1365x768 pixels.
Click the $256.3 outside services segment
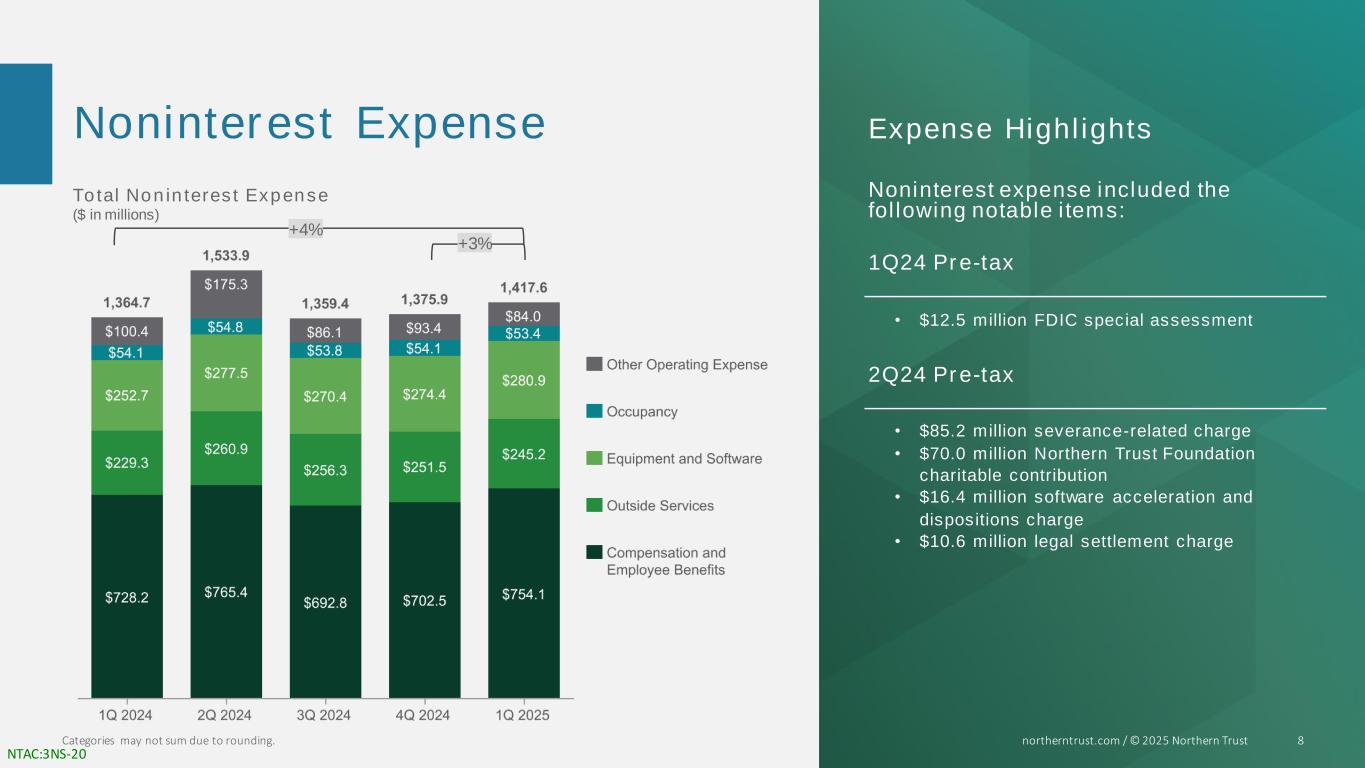coord(325,469)
